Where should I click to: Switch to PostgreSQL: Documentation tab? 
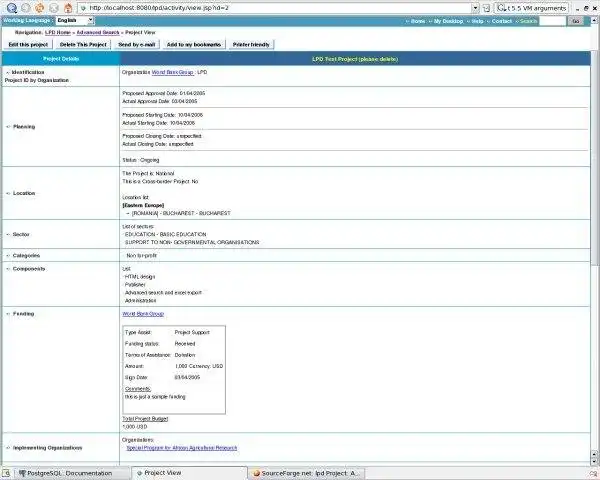tap(71, 473)
